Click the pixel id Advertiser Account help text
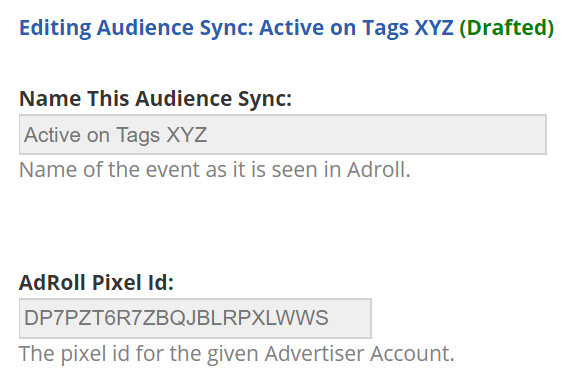This screenshot has height=383, width=573. coord(236,354)
